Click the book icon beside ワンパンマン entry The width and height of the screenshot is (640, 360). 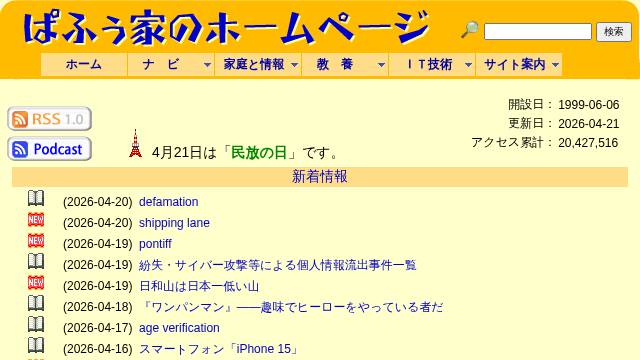(x=36, y=303)
